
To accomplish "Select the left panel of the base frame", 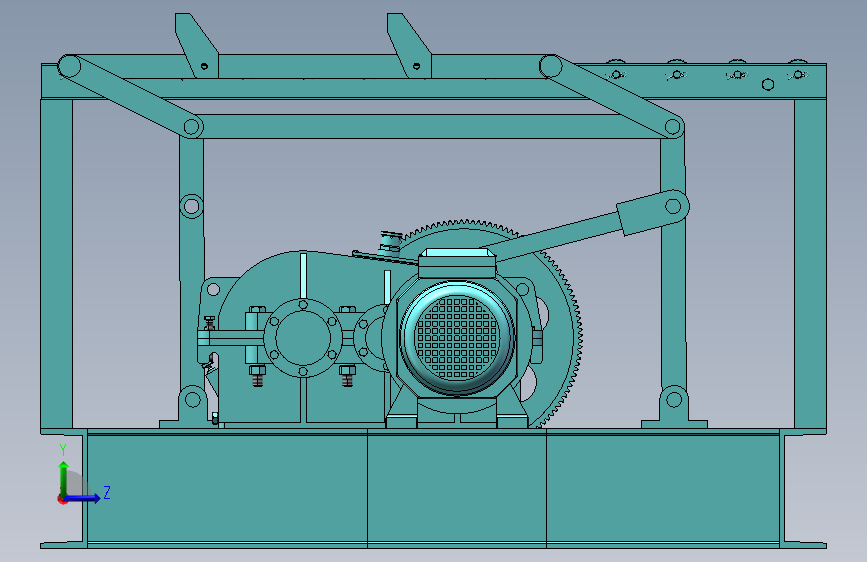I will point(227,489).
